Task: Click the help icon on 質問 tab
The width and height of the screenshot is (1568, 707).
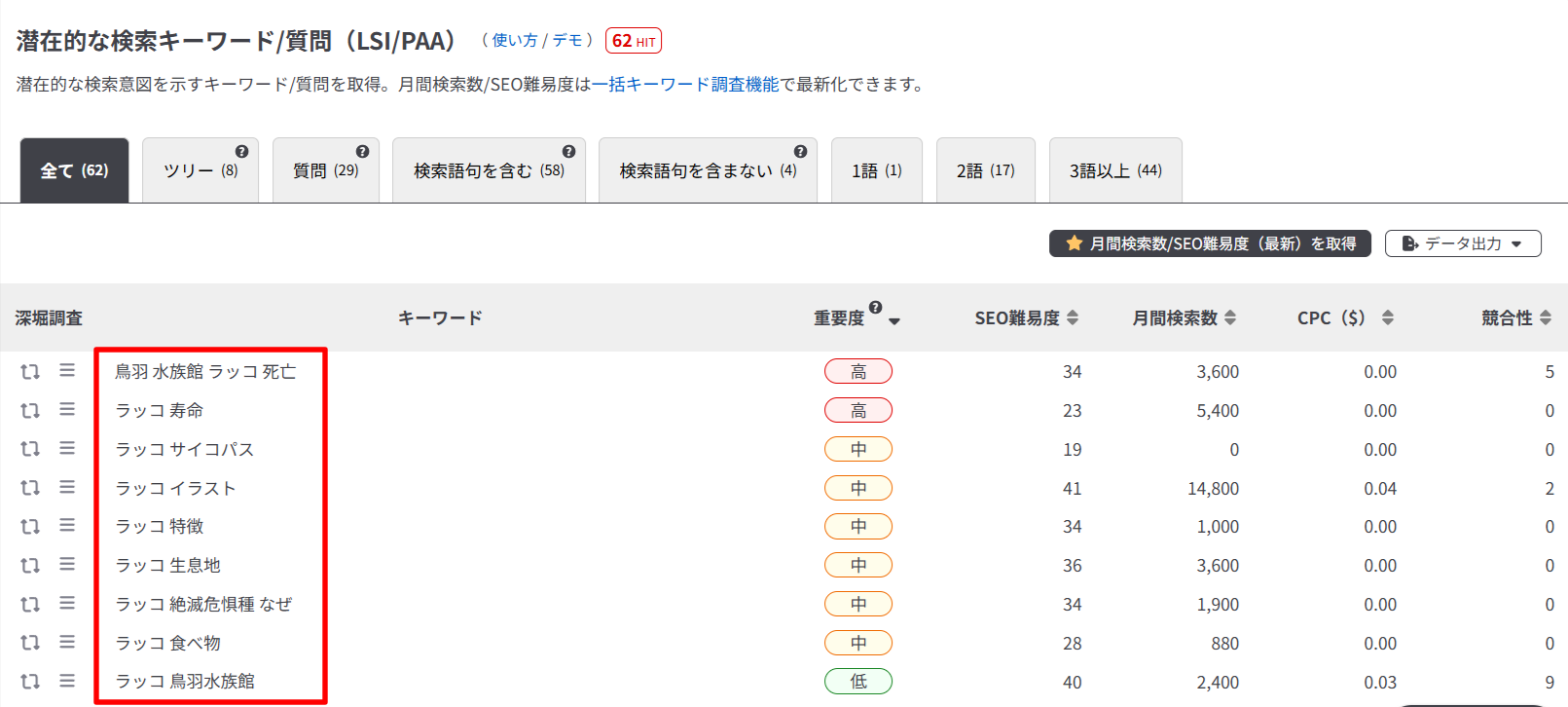Action: point(362,152)
